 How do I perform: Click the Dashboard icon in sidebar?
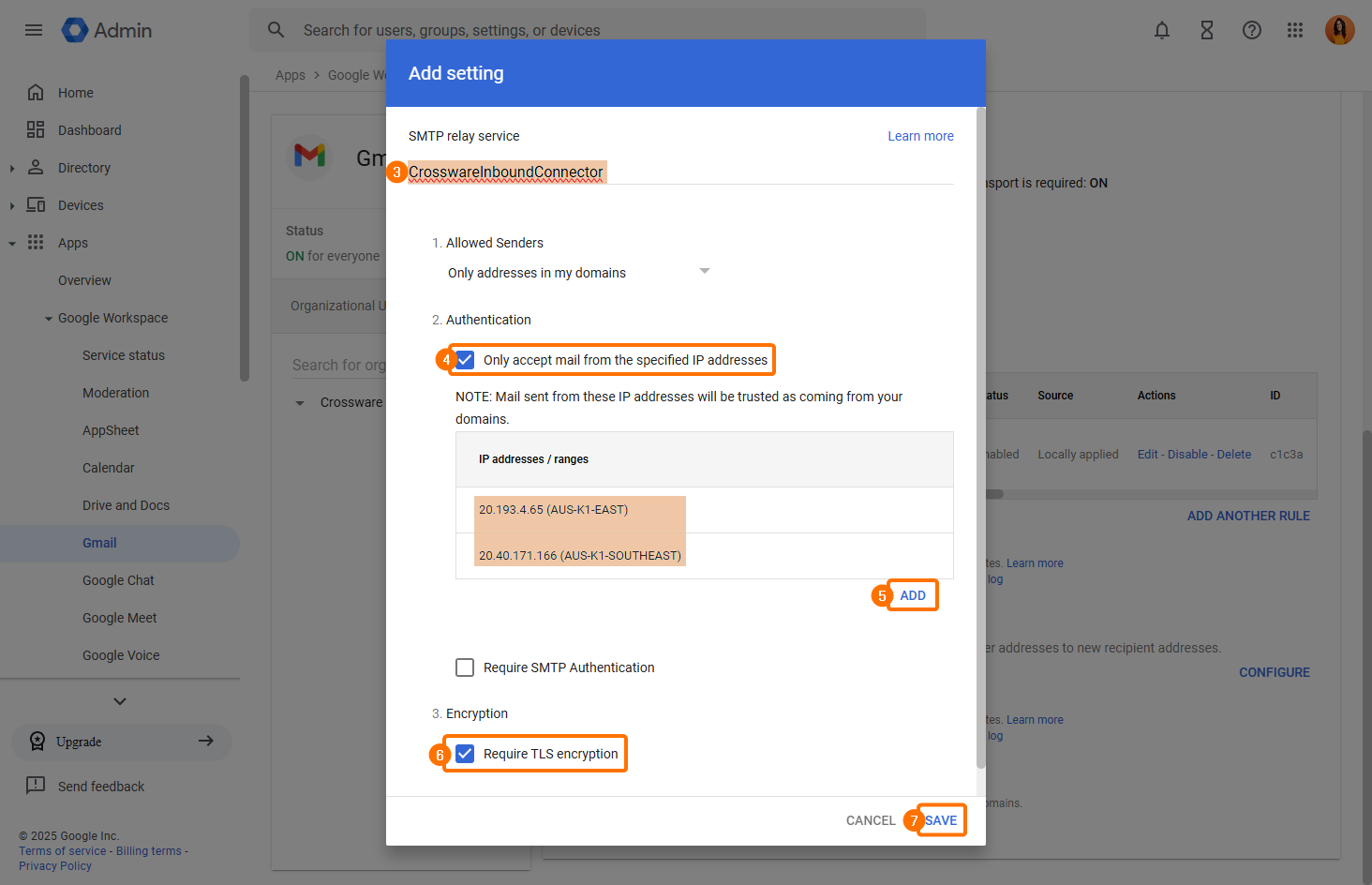pos(36,130)
